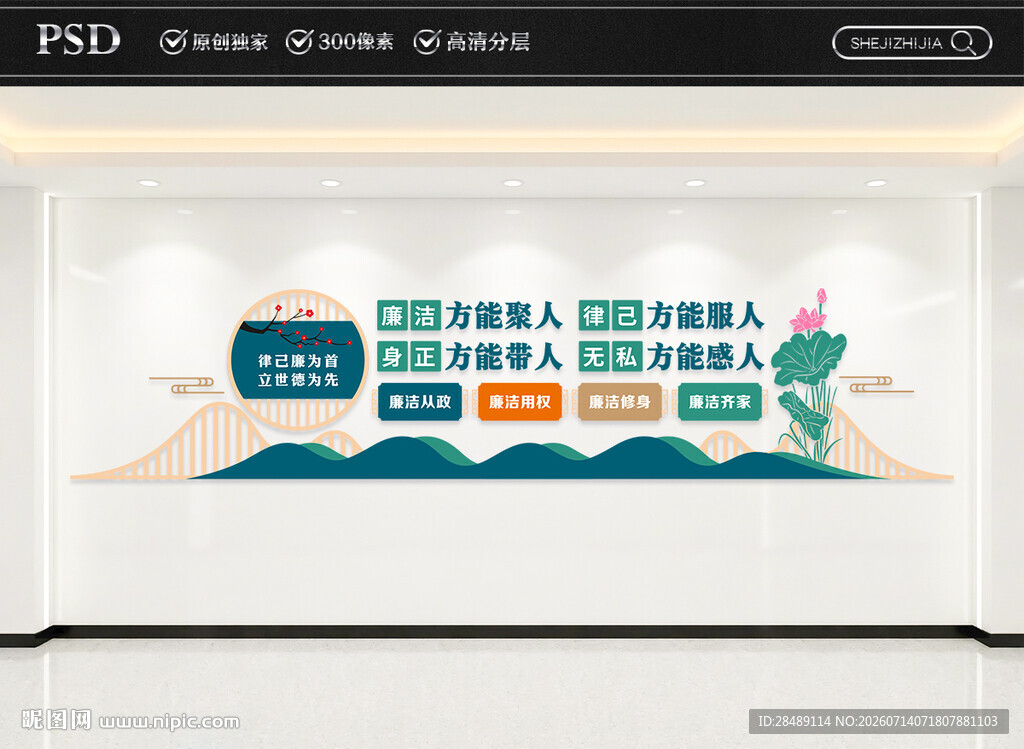Click the plum blossom branch illustration

(x=294, y=327)
